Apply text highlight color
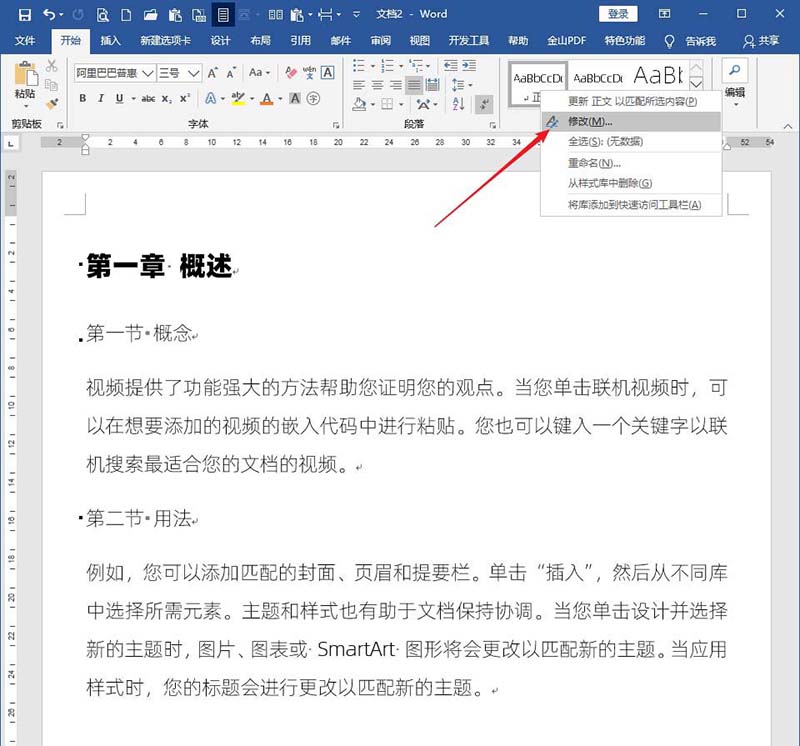The width and height of the screenshot is (800, 746). click(x=240, y=96)
